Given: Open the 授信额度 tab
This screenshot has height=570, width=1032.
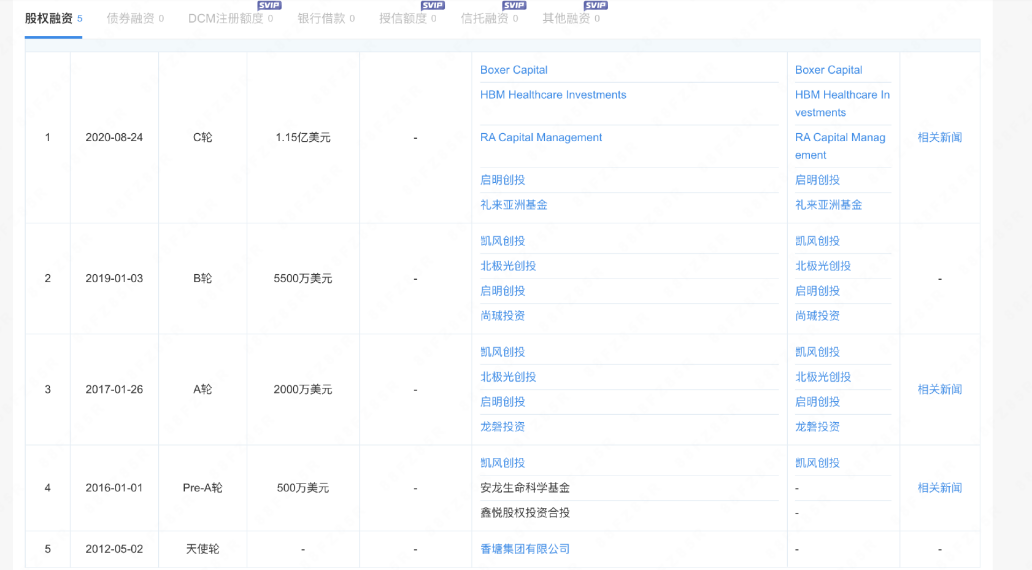Looking at the screenshot, I should point(407,18).
